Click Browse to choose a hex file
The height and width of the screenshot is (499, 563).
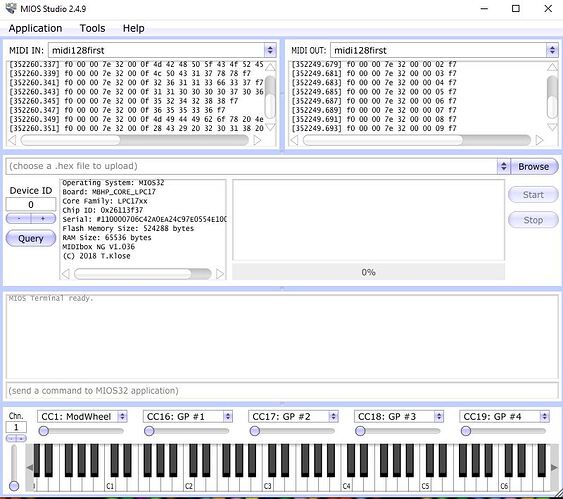(x=534, y=167)
